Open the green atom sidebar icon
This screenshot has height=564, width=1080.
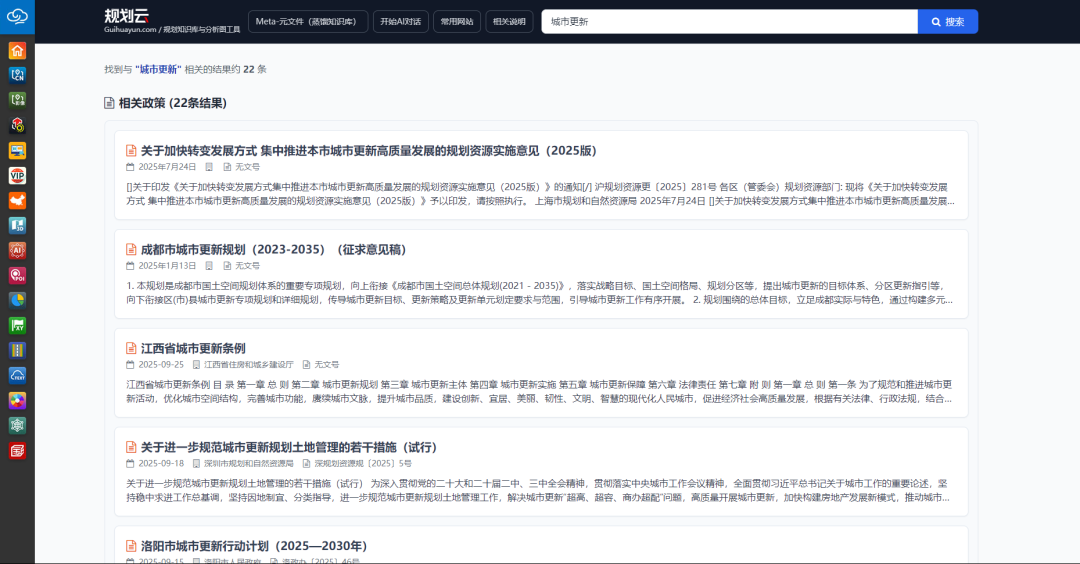click(17, 425)
